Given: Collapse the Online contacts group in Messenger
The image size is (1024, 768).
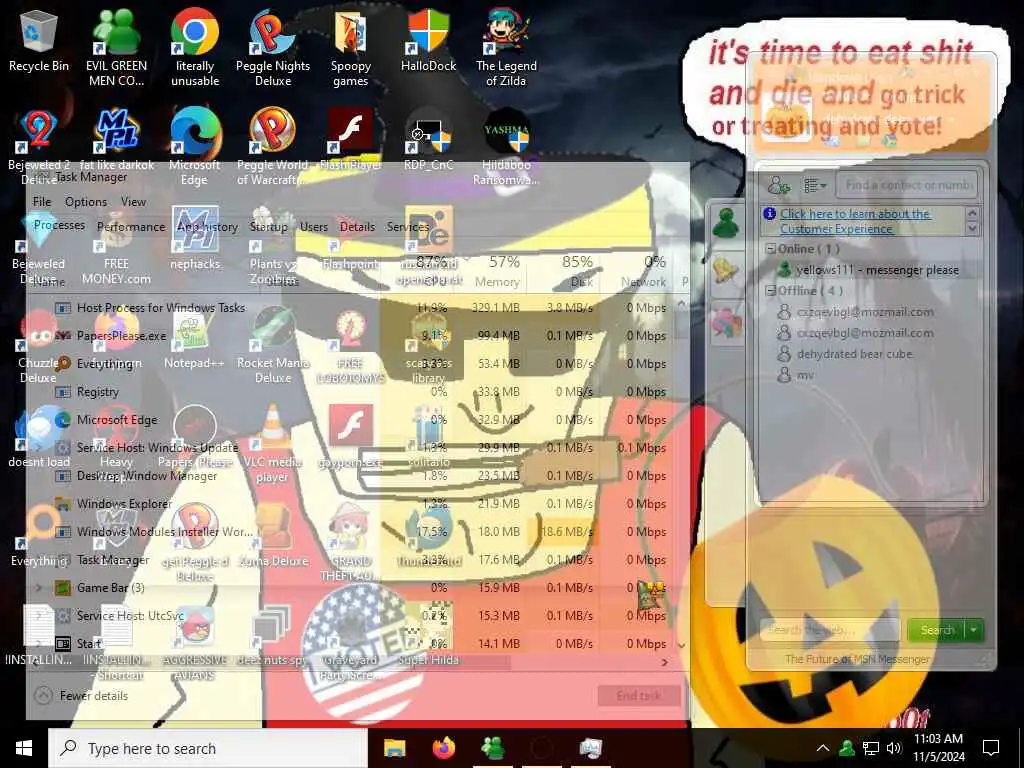Looking at the screenshot, I should click(x=771, y=249).
